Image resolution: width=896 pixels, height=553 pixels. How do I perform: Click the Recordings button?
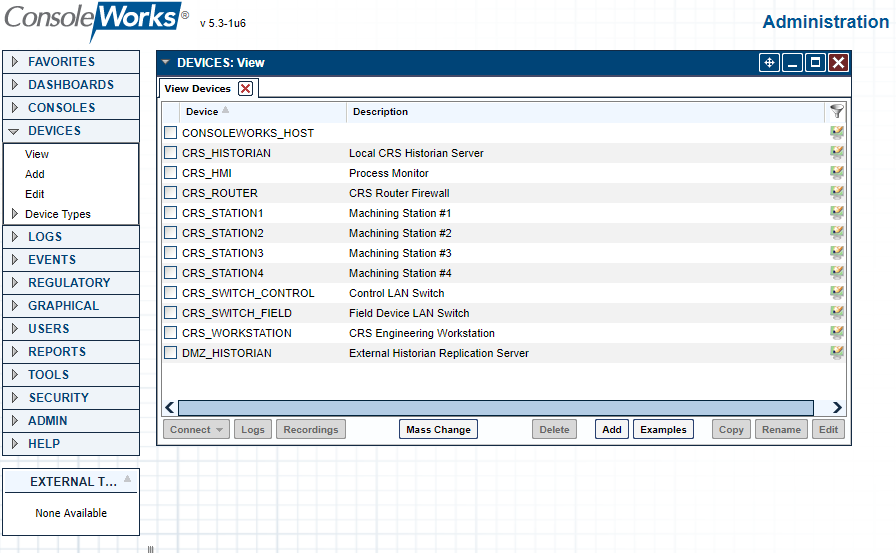pyautogui.click(x=311, y=430)
